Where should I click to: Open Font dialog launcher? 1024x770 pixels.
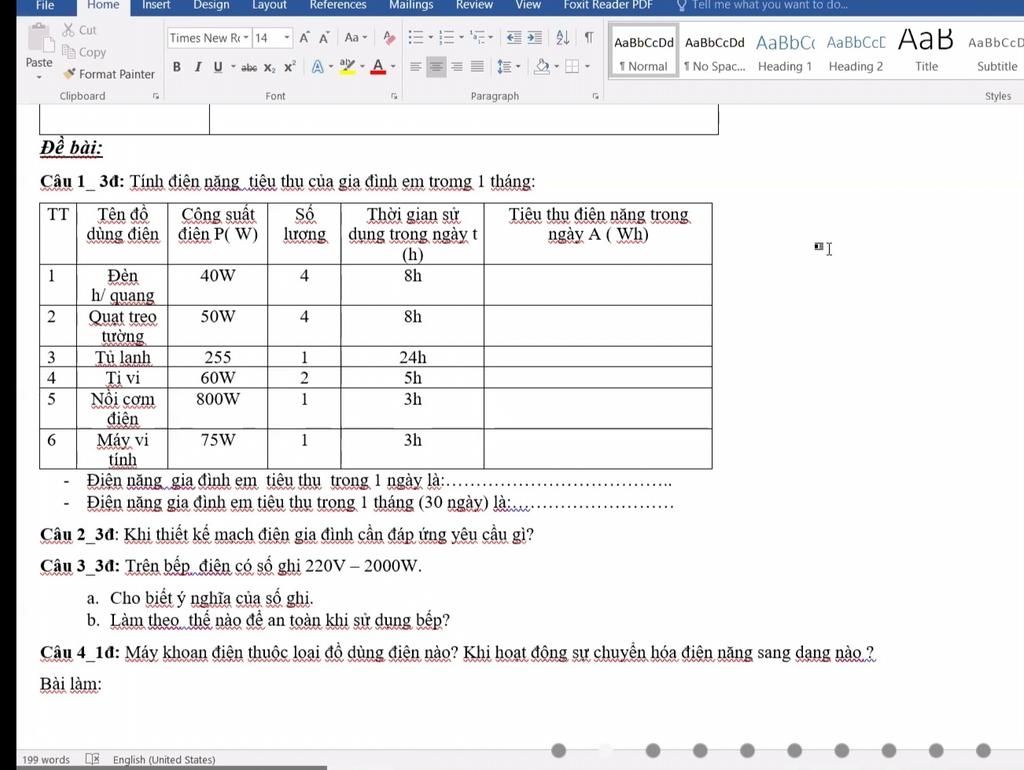394,96
